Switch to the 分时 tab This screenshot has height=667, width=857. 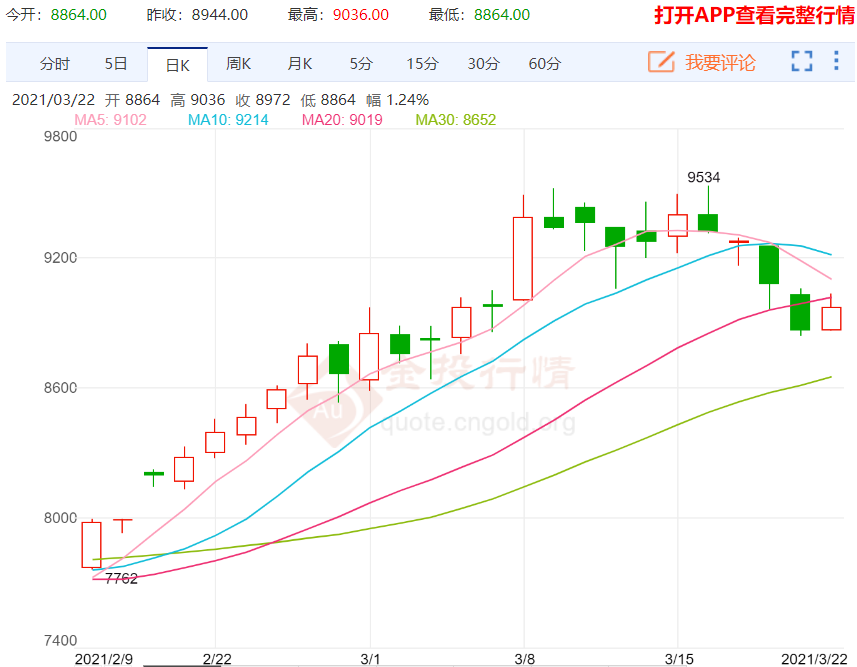click(55, 64)
